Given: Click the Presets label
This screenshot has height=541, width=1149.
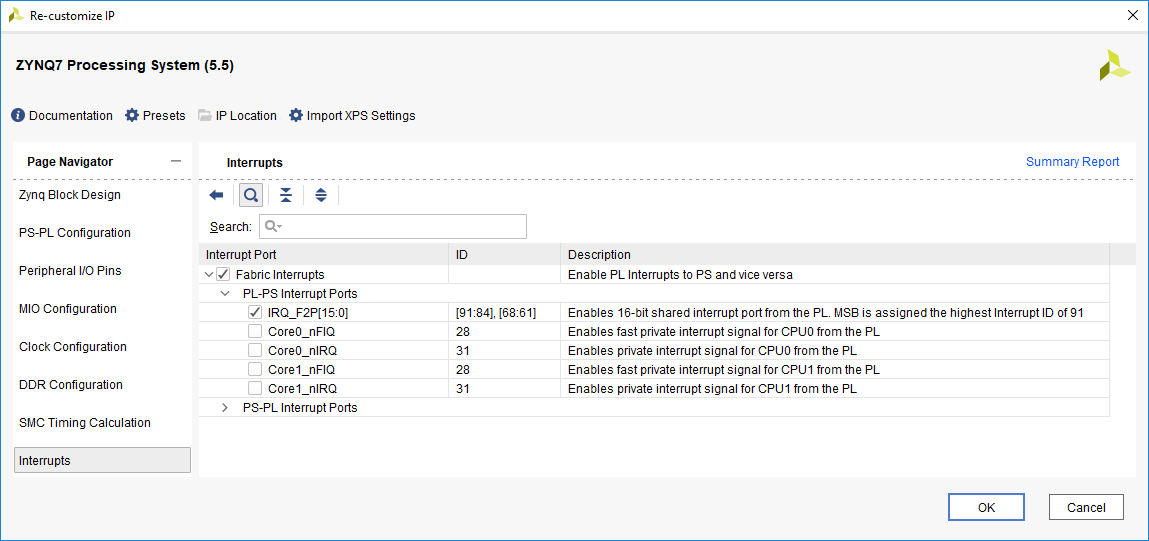Looking at the screenshot, I should click(x=164, y=116).
